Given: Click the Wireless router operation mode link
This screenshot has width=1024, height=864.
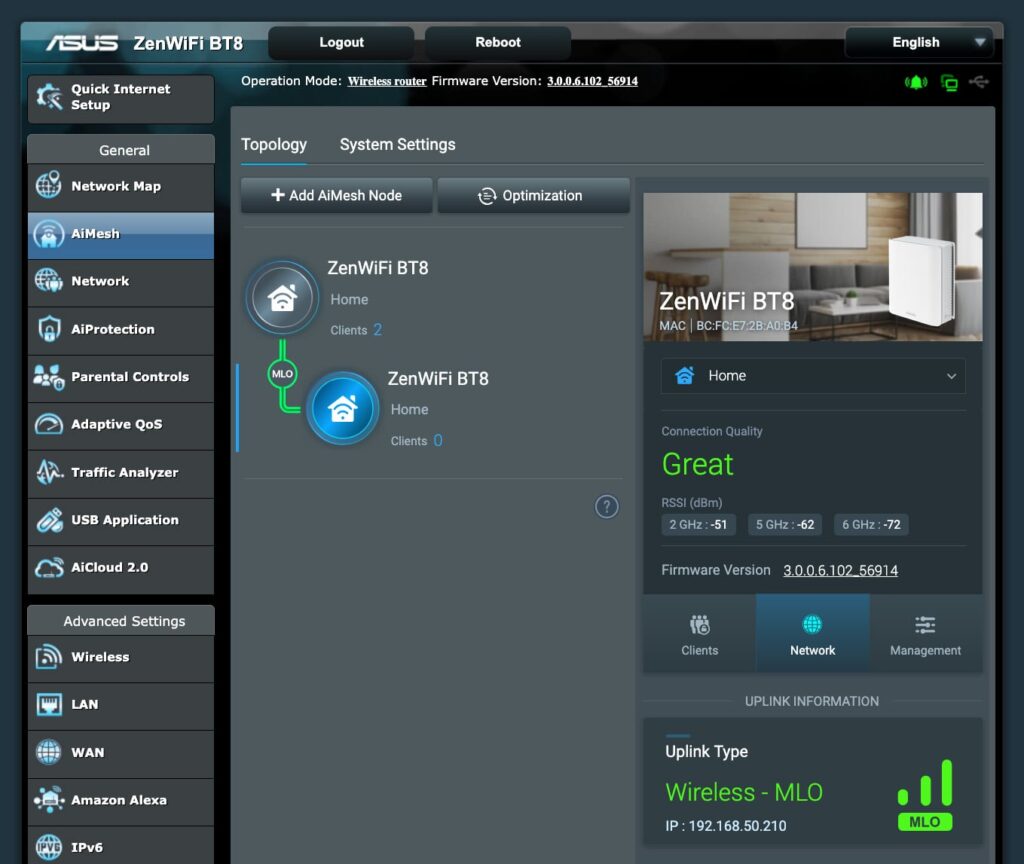Looking at the screenshot, I should (387, 81).
